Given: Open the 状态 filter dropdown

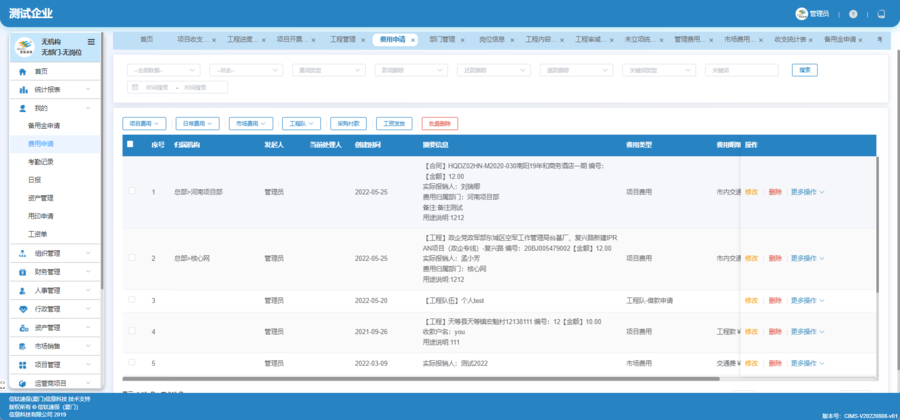Looking at the screenshot, I should (246, 70).
